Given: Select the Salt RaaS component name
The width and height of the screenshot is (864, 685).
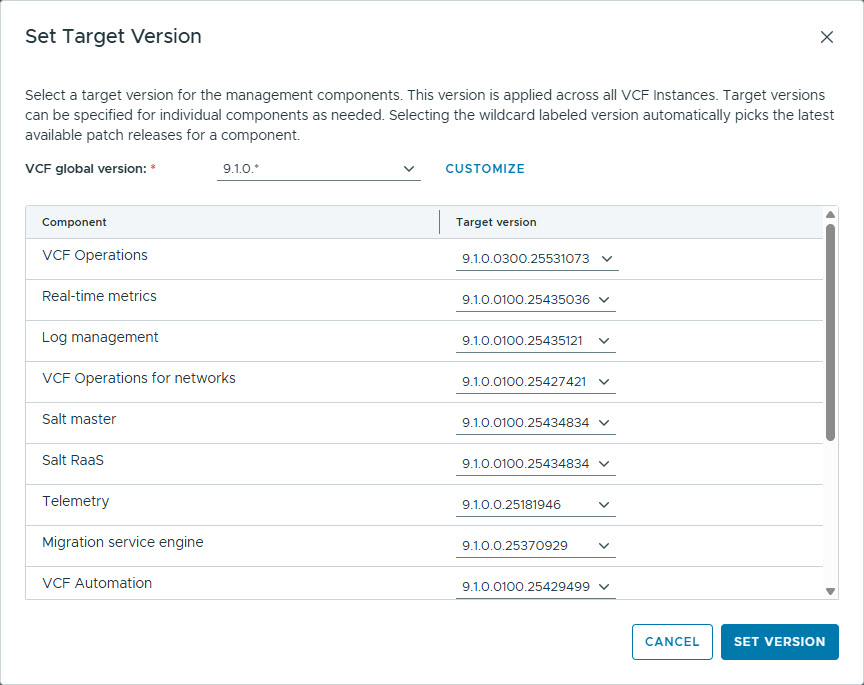Looking at the screenshot, I should [x=73, y=460].
